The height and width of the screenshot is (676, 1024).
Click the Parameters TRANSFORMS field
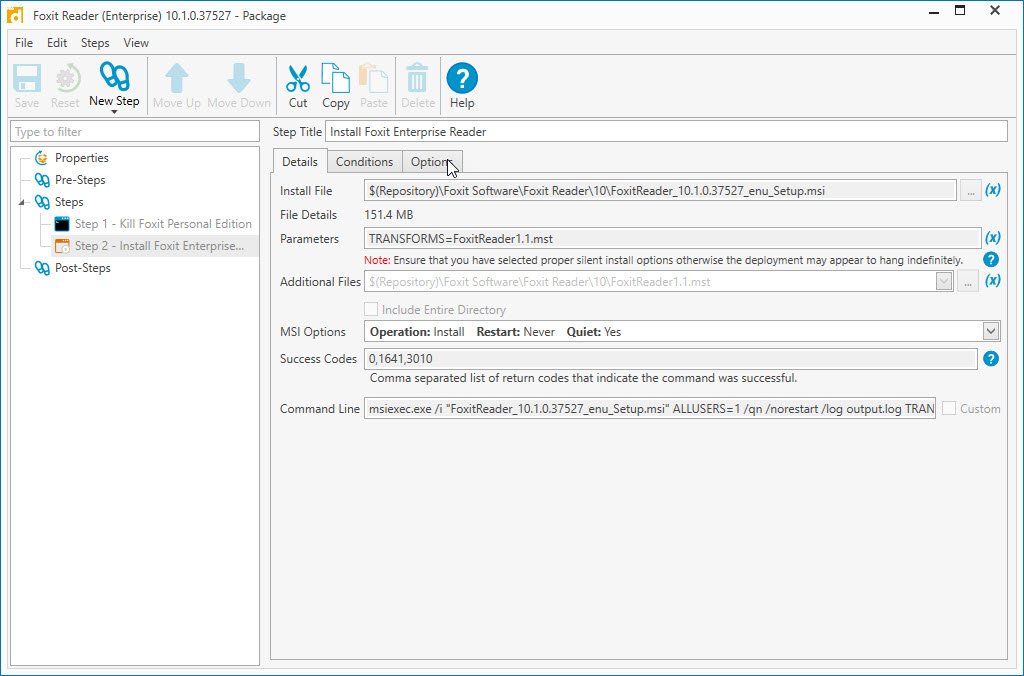tap(673, 238)
